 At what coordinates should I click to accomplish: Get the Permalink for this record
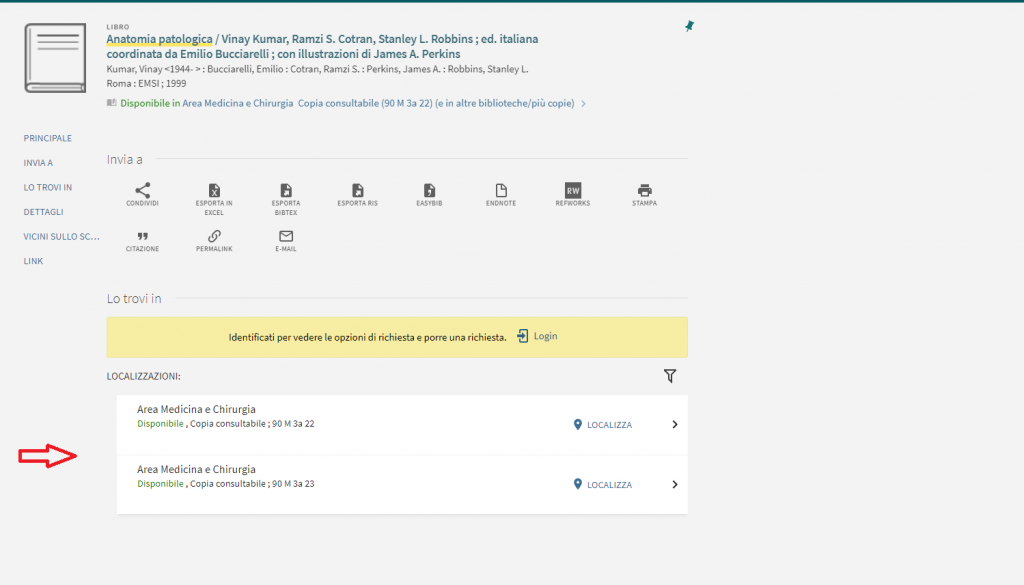(x=214, y=236)
